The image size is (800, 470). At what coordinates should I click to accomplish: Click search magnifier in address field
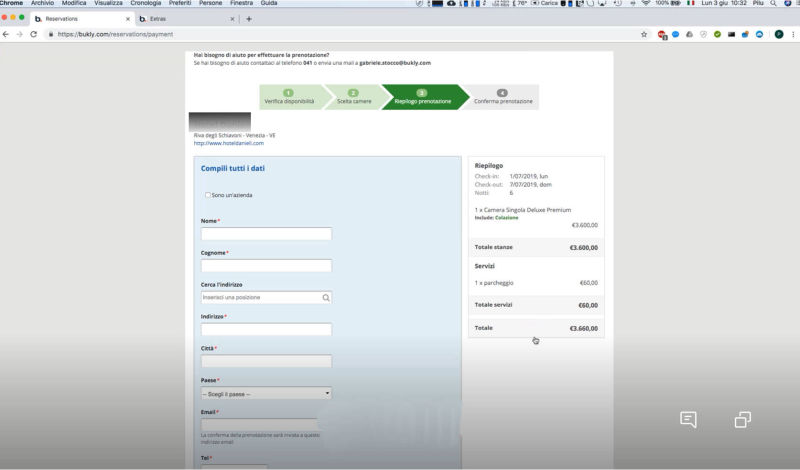pos(325,297)
